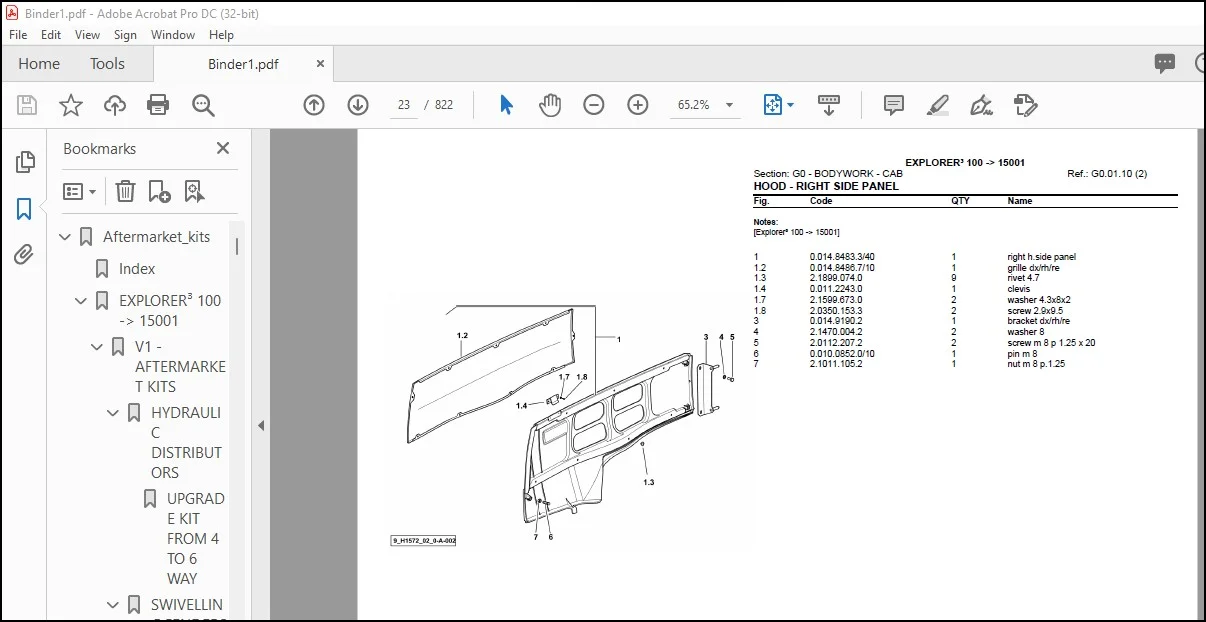Go to next page arrow
Screen dimensions: 1206x622
358,105
